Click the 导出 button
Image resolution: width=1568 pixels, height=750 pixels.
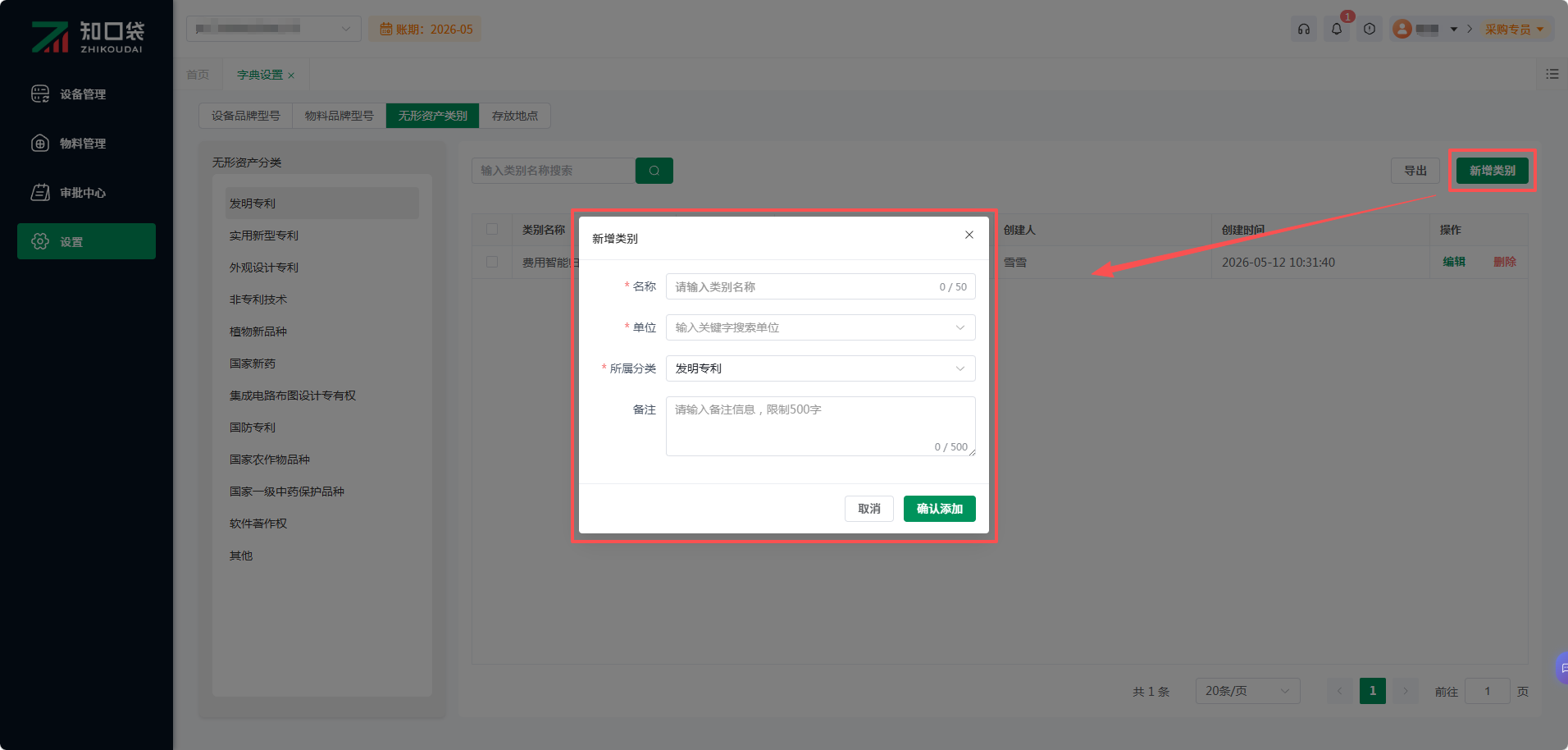coord(1415,171)
